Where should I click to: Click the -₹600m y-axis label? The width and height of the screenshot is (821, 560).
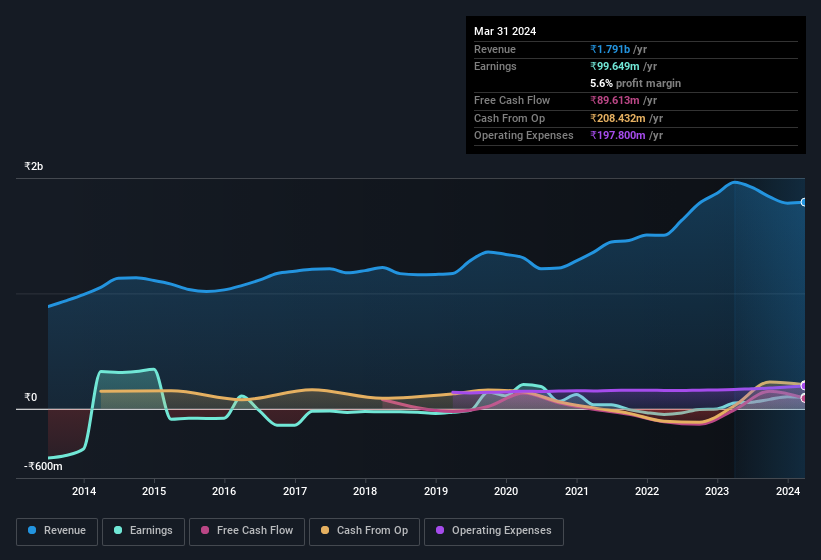[43, 466]
